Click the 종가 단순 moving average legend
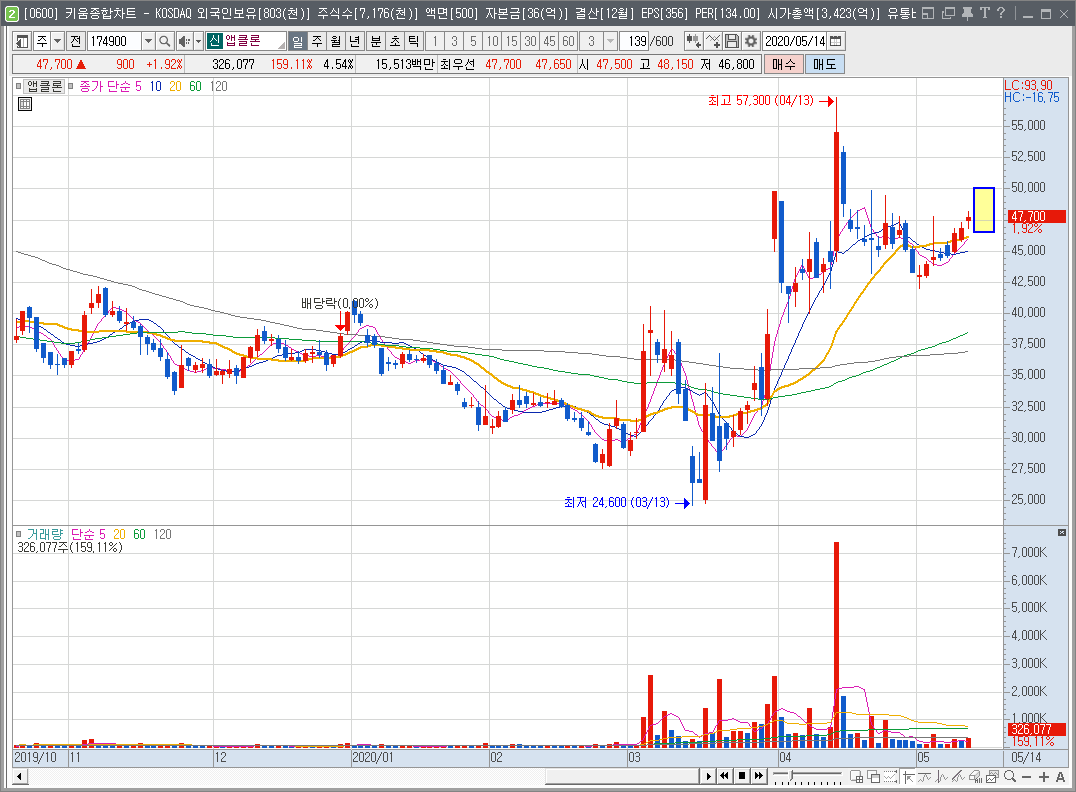The width and height of the screenshot is (1076, 792). pos(105,86)
